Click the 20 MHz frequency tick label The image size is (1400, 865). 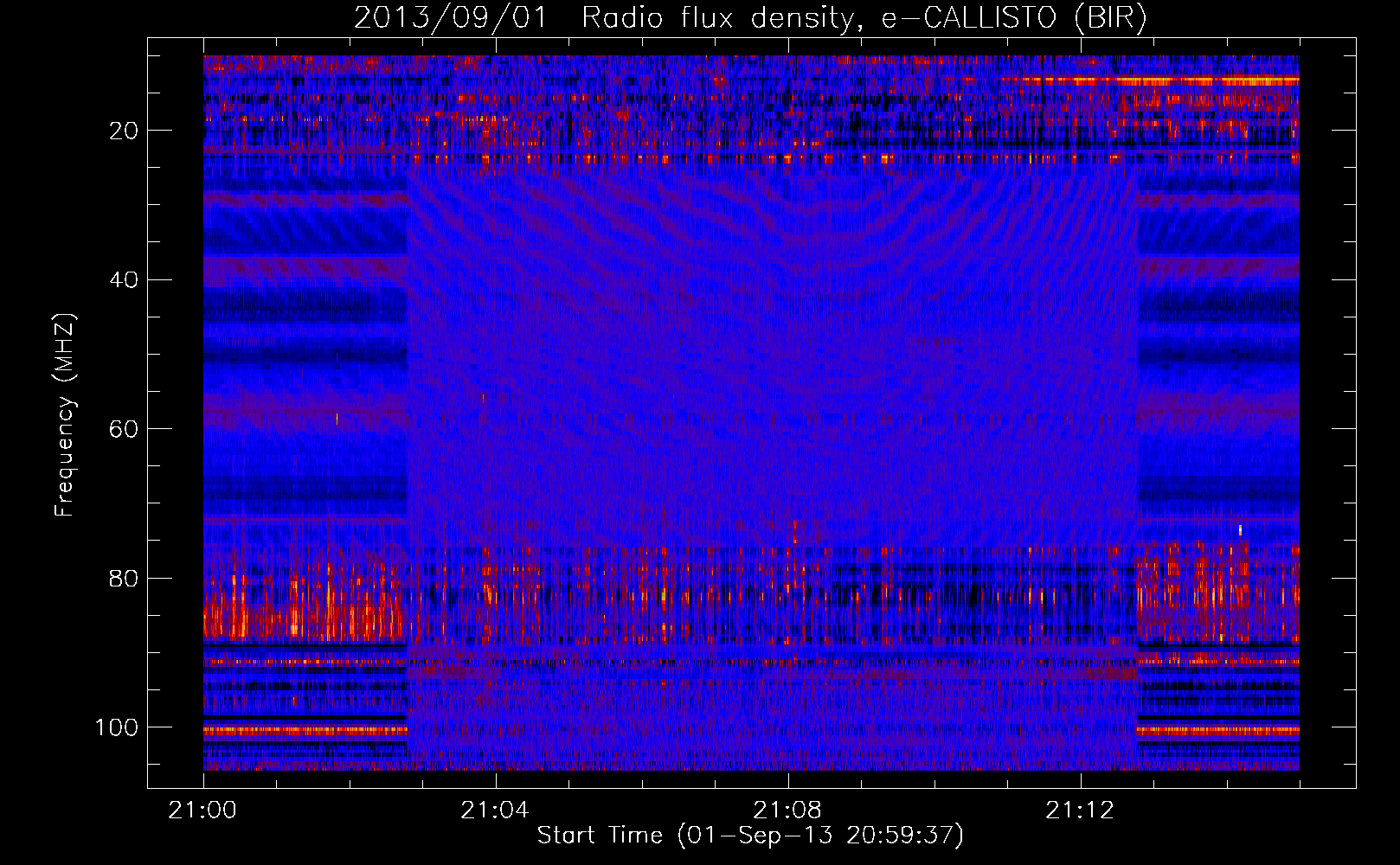pos(124,131)
